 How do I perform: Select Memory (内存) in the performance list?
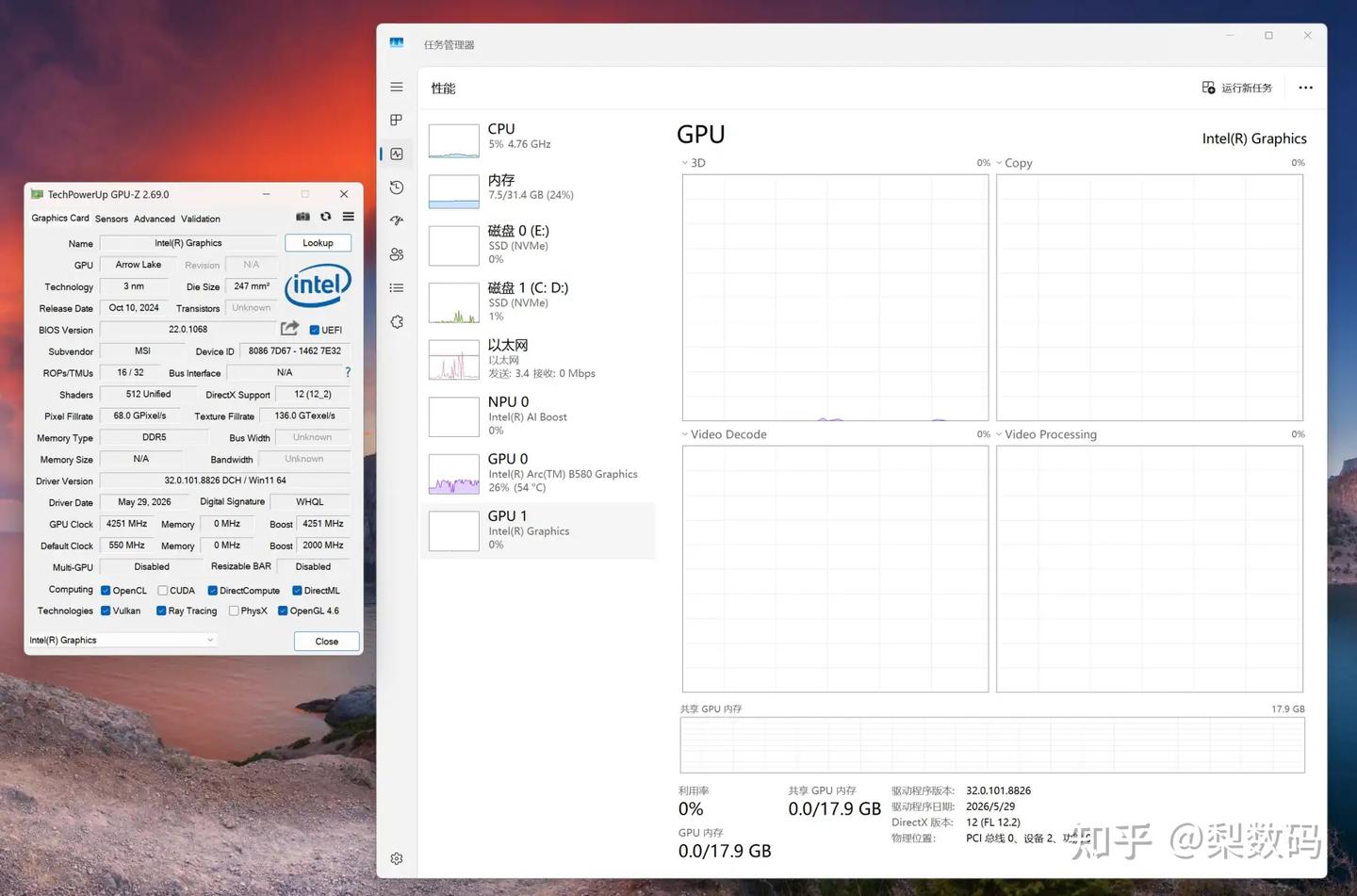tap(538, 190)
